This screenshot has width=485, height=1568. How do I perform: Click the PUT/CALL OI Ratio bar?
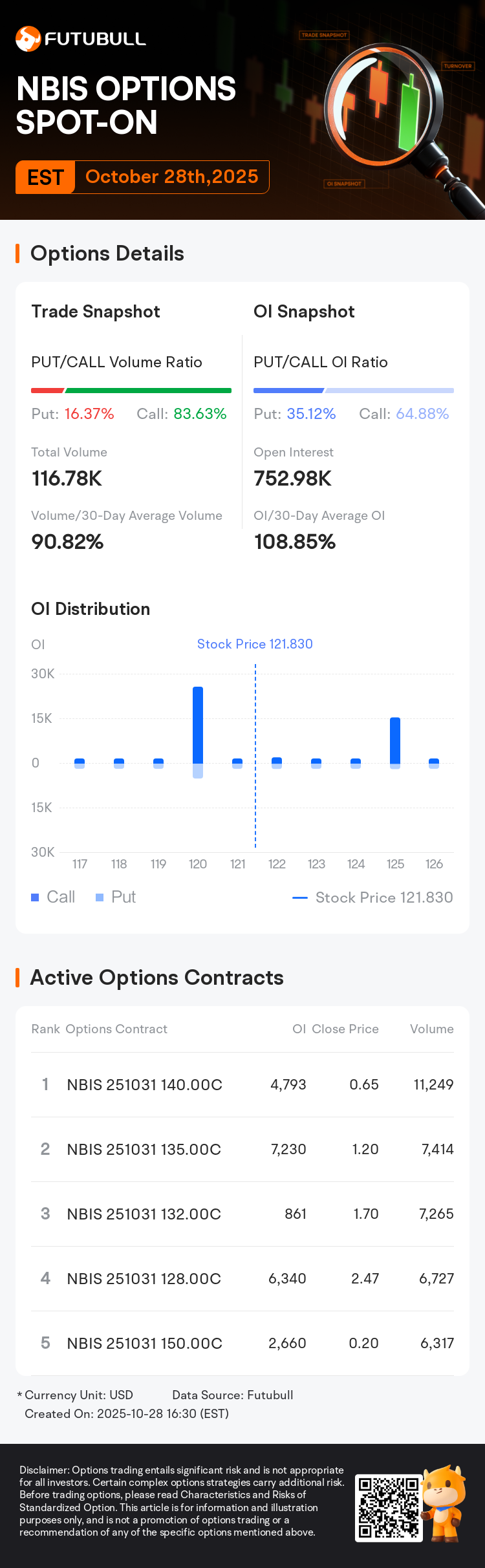click(354, 391)
